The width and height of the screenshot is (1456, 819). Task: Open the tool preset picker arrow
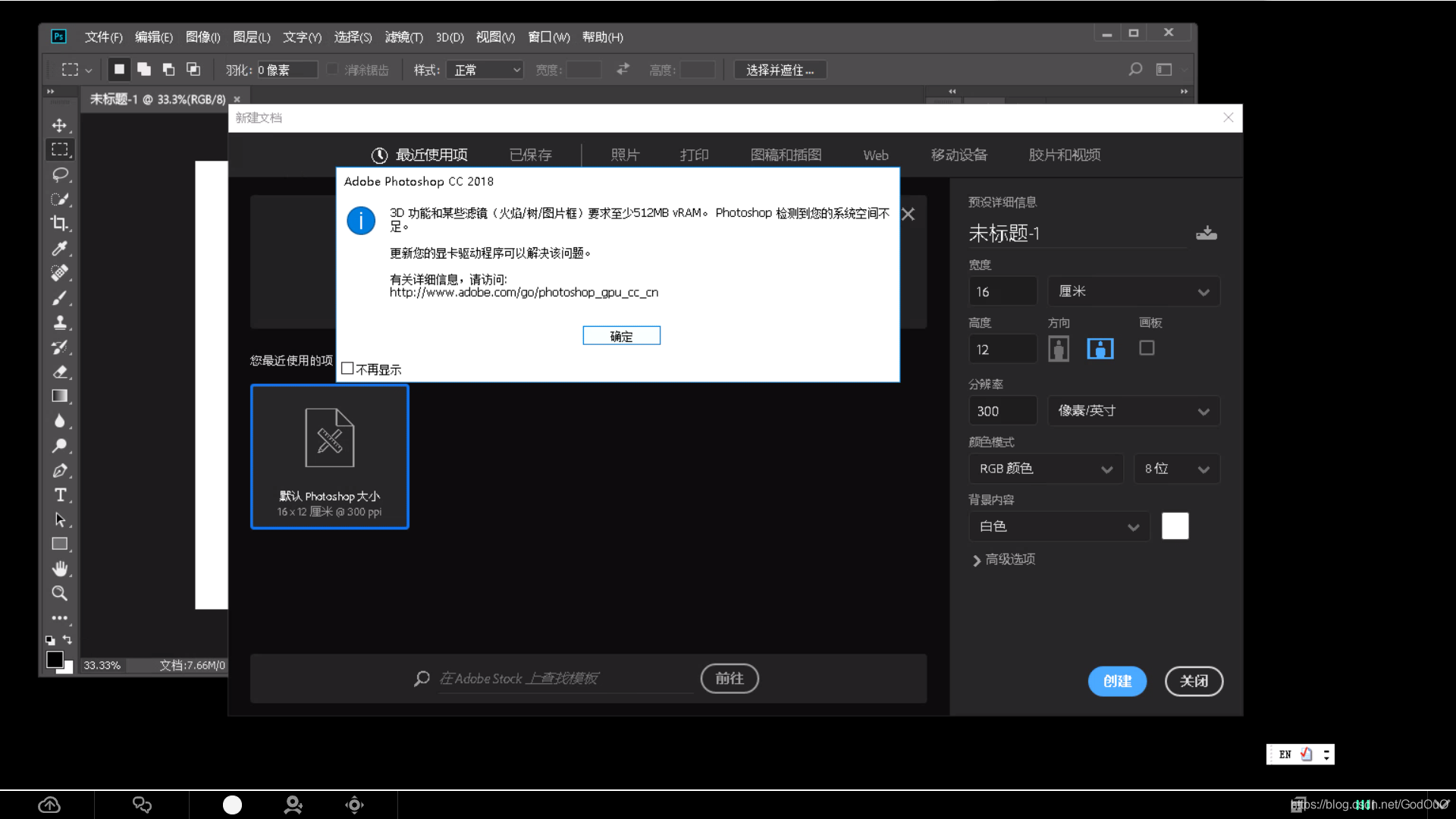tap(89, 71)
